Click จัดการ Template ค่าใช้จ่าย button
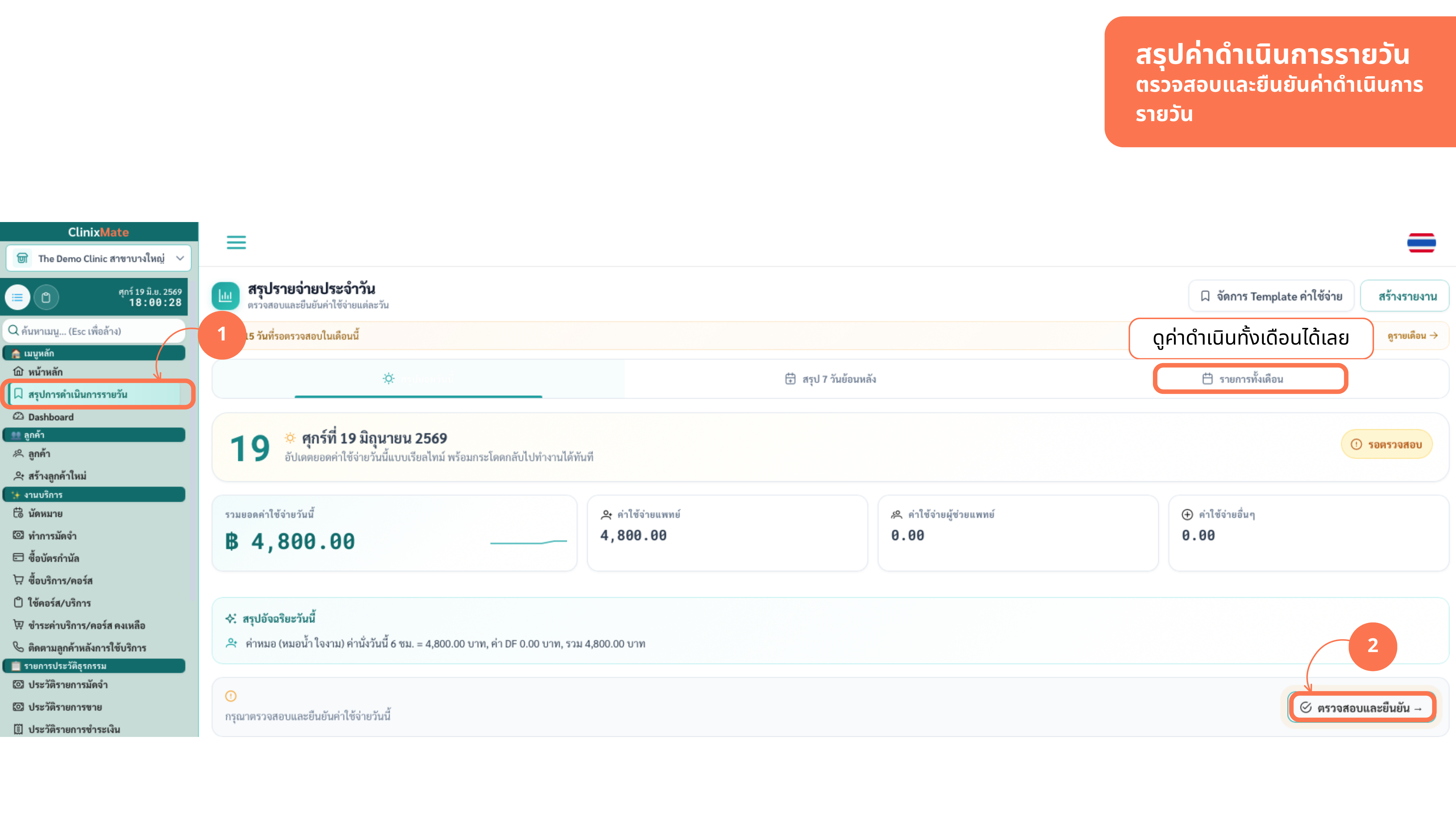Screen dimensions: 1456x819 click(x=1271, y=296)
